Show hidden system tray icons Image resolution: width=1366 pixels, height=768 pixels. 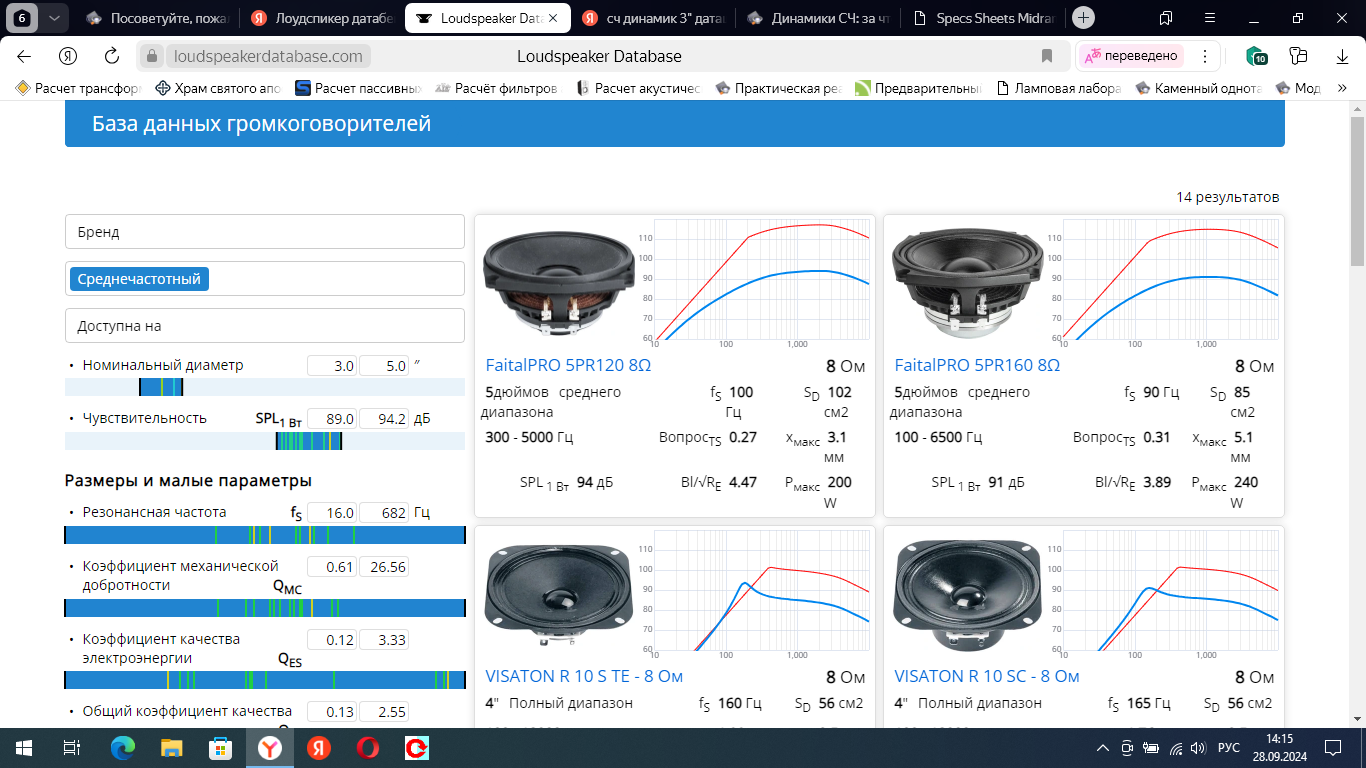[1103, 747]
